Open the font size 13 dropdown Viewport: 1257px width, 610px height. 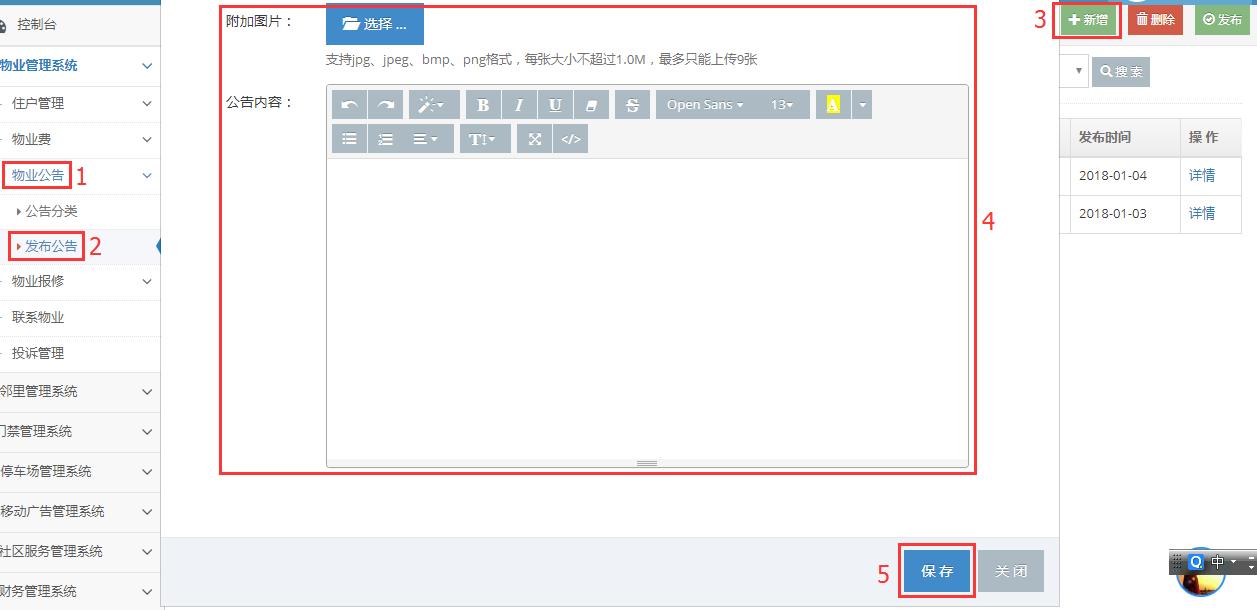(x=781, y=105)
